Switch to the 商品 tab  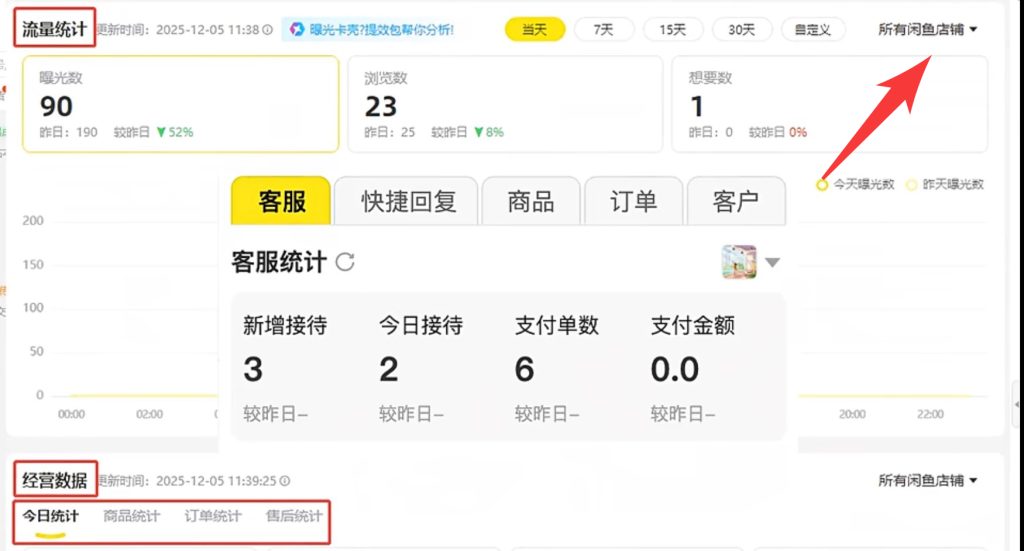[531, 201]
